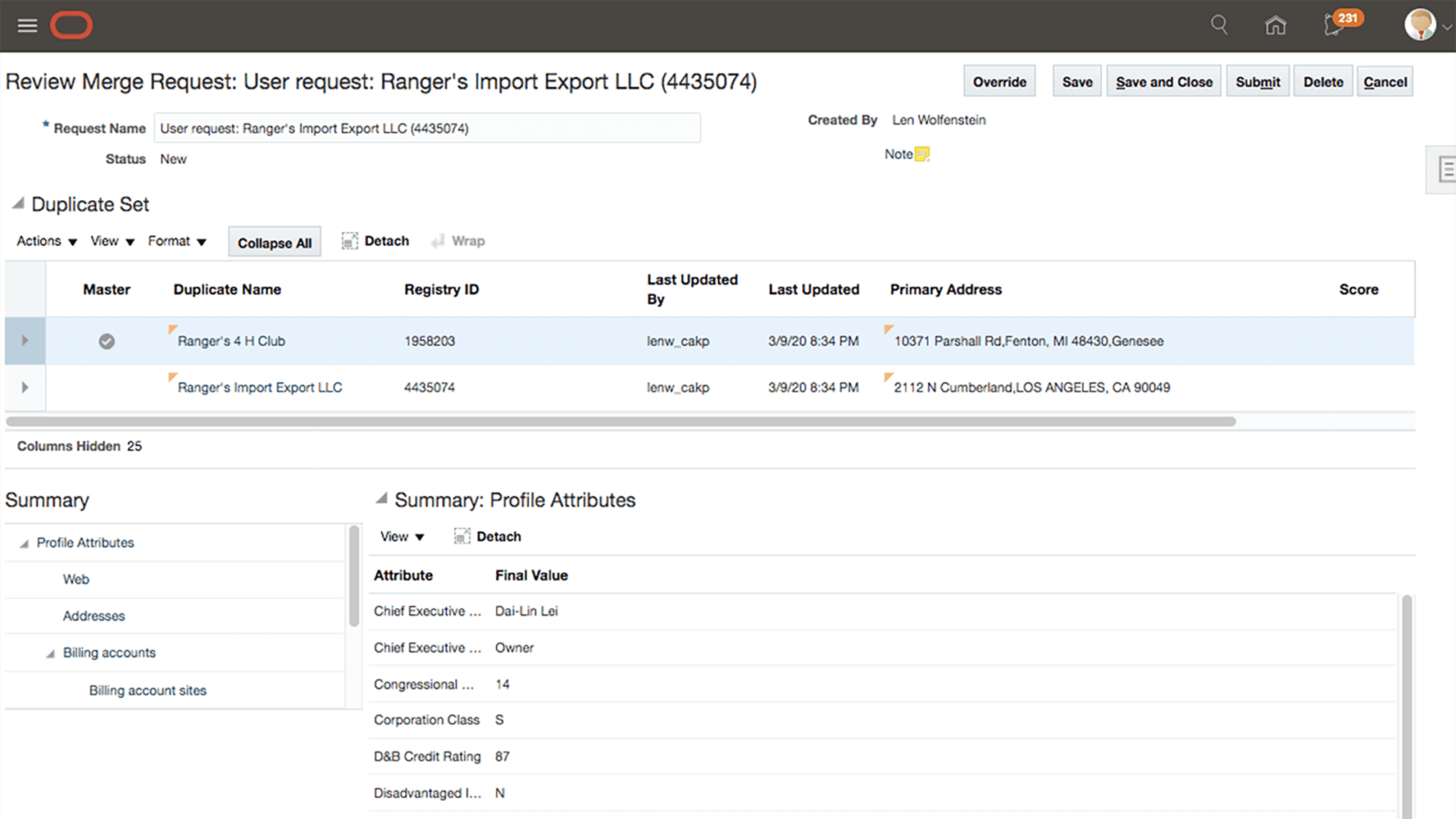Image resolution: width=1456 pixels, height=819 pixels.
Task: Click Collapse All button
Action: (275, 242)
